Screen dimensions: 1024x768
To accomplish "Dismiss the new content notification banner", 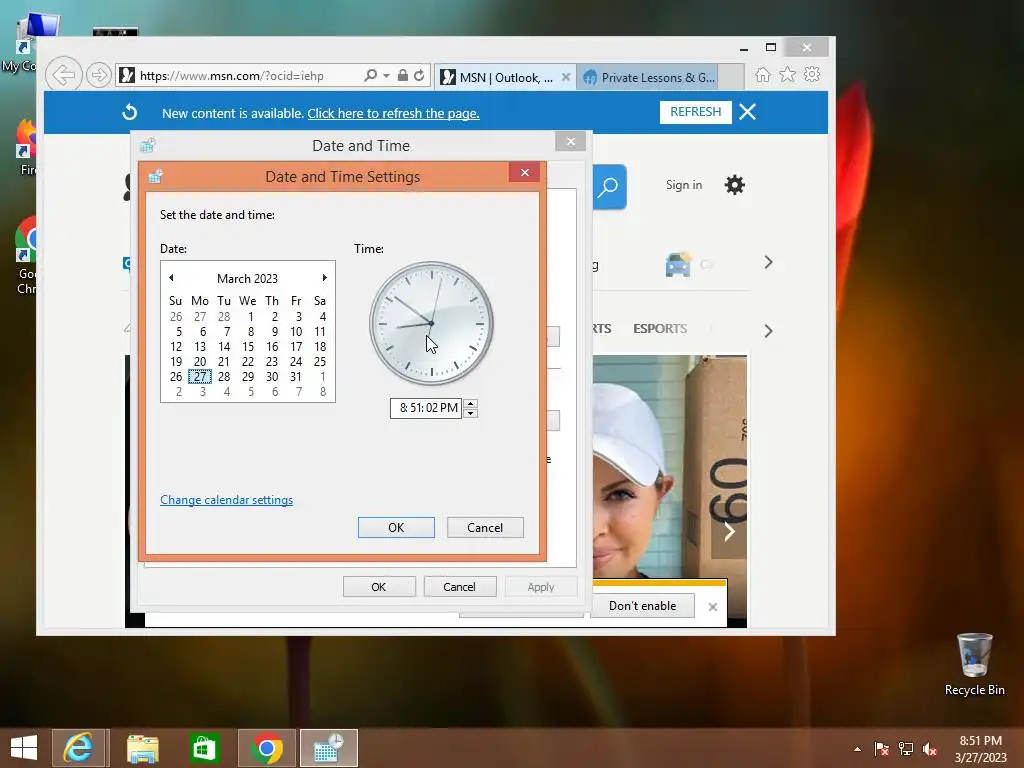I will tap(748, 112).
